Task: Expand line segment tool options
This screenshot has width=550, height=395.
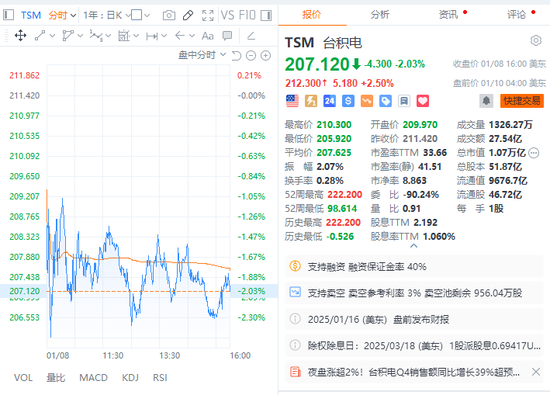Action: (52, 35)
